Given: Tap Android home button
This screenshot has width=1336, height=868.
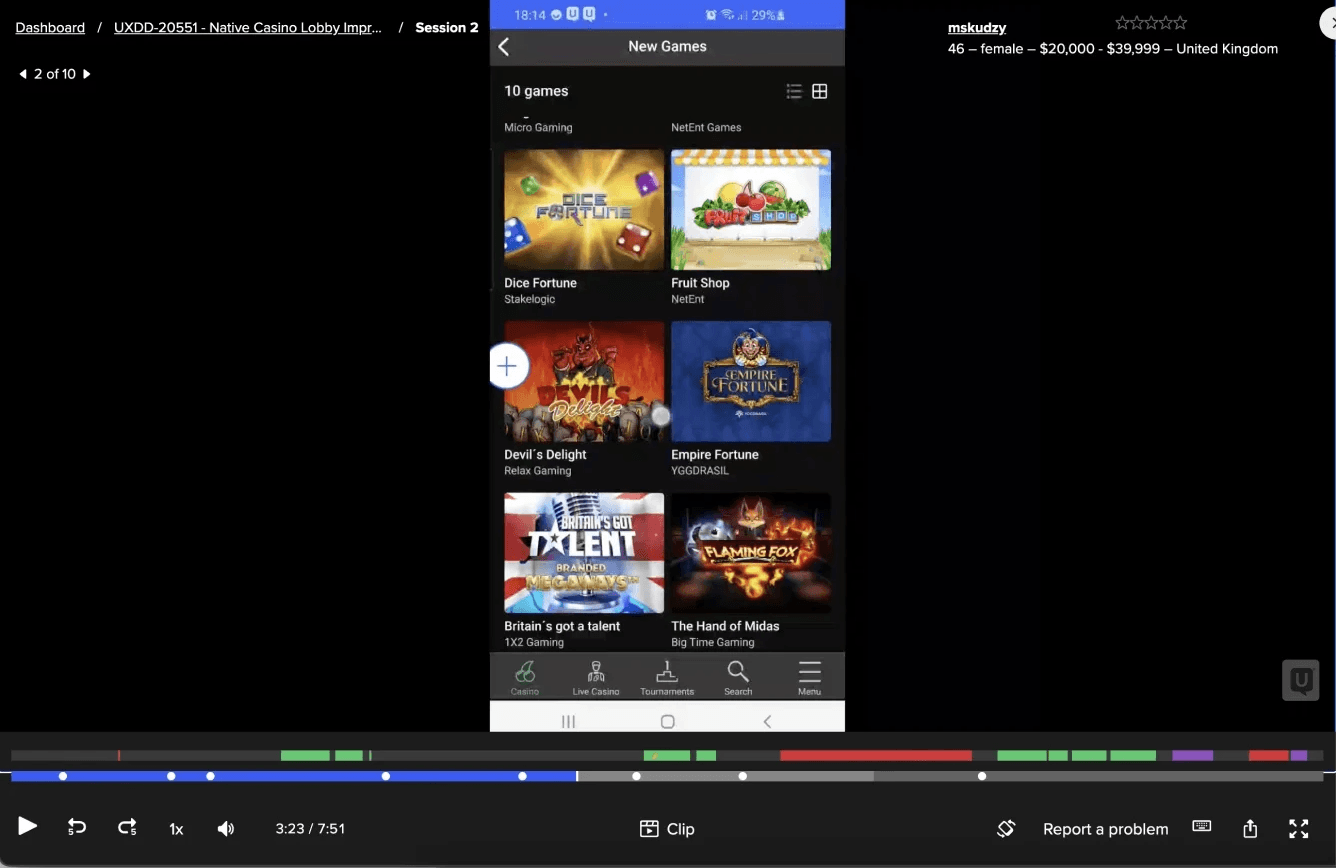Looking at the screenshot, I should coord(668,721).
